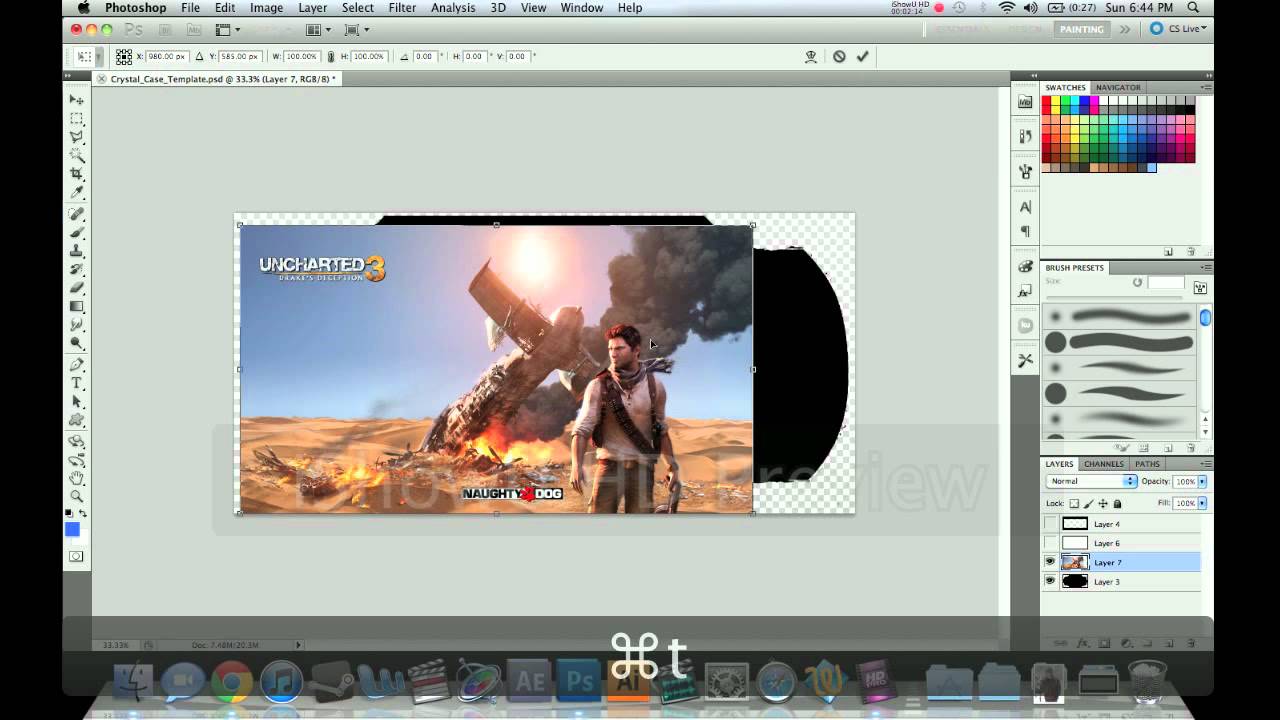Swap foreground and background colors
This screenshot has width=1280, height=720.
[83, 513]
